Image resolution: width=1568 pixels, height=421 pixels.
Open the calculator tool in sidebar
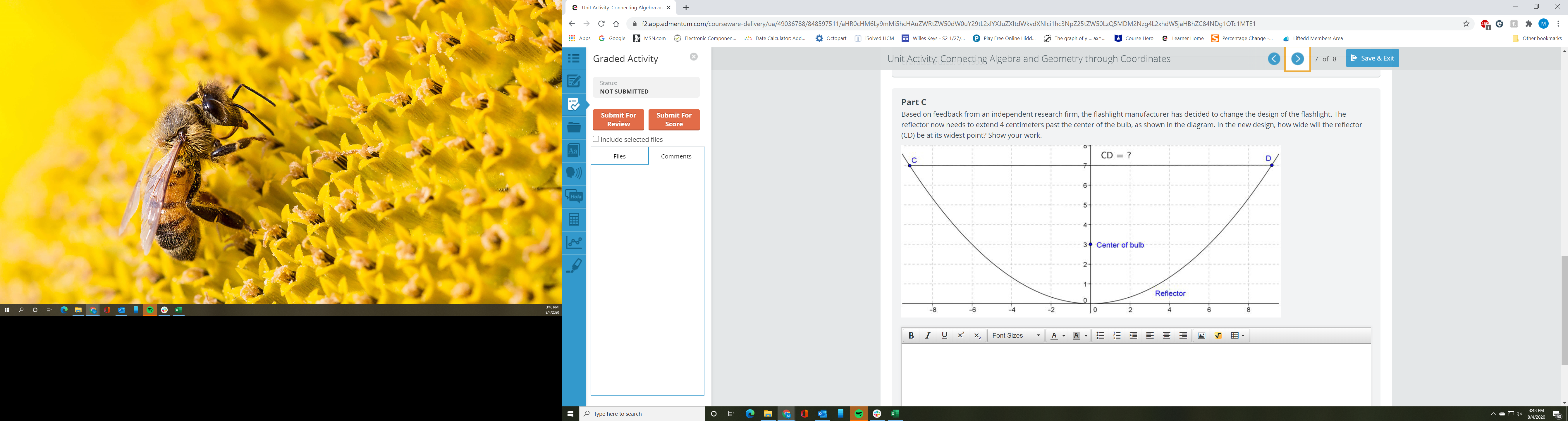pyautogui.click(x=573, y=219)
